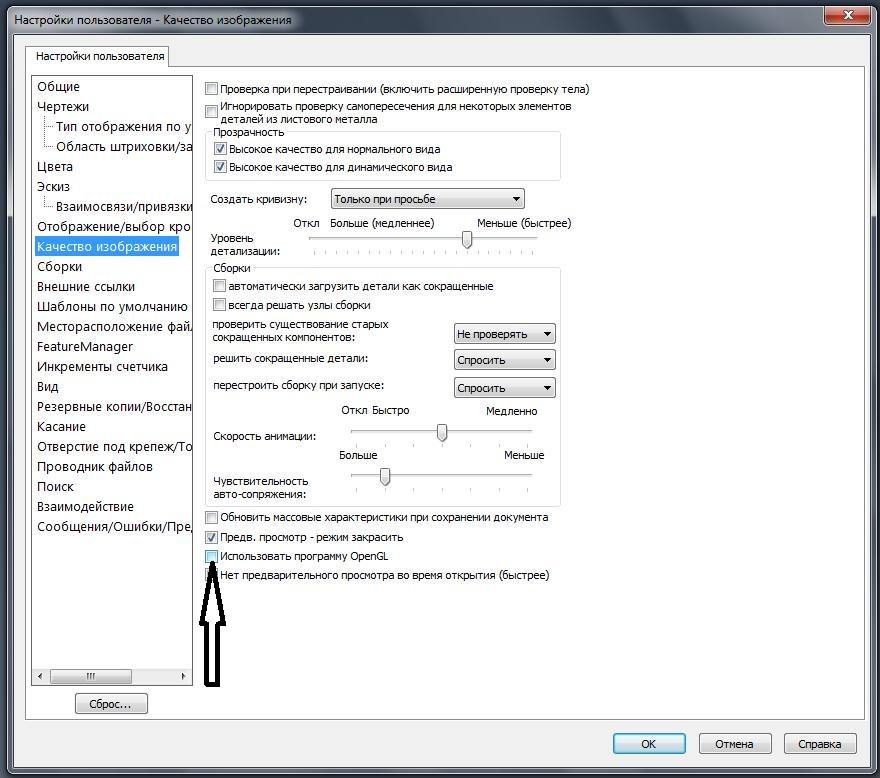Enable automatically load parts as lightweight
Viewport: 880px width, 778px height.
(x=220, y=286)
